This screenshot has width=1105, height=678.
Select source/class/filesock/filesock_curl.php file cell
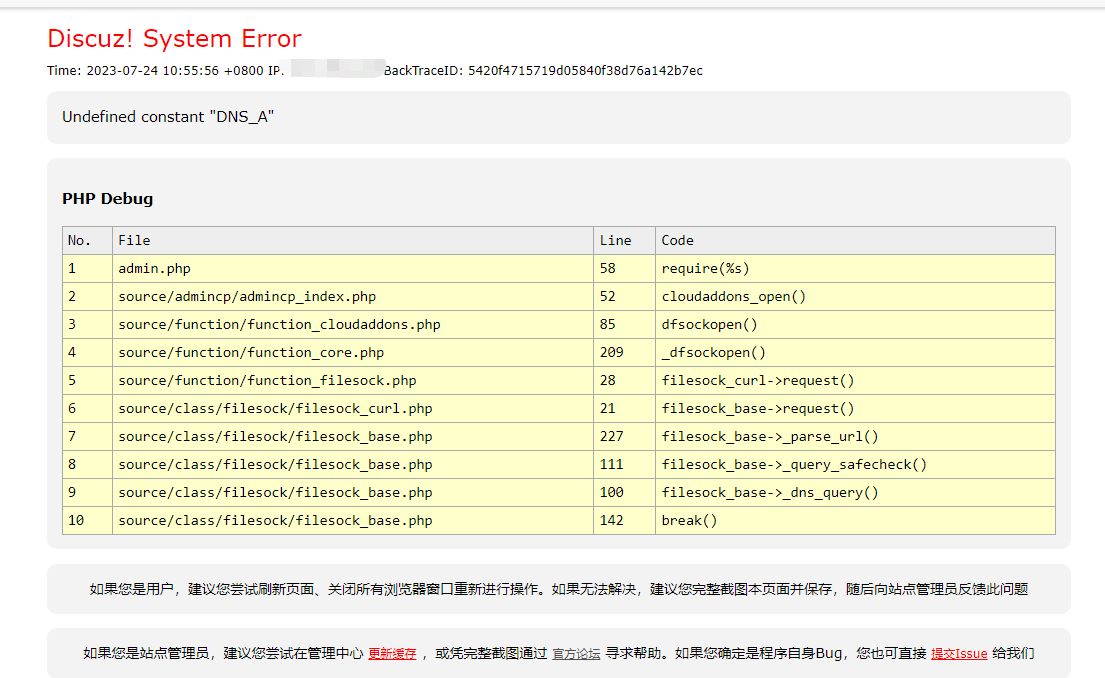pos(353,409)
